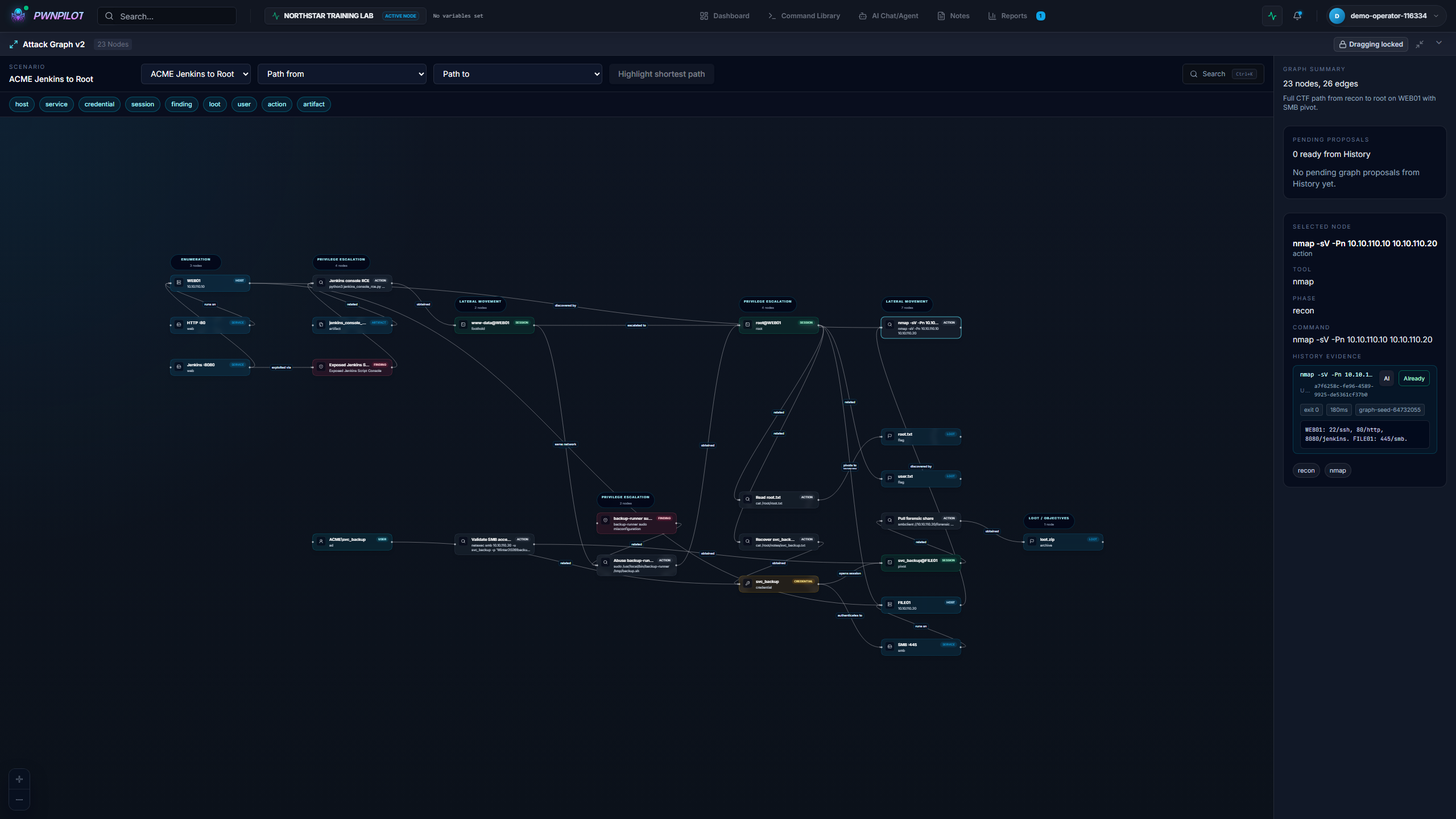Zoom in with the plus button
1456x819 pixels.
(19, 779)
